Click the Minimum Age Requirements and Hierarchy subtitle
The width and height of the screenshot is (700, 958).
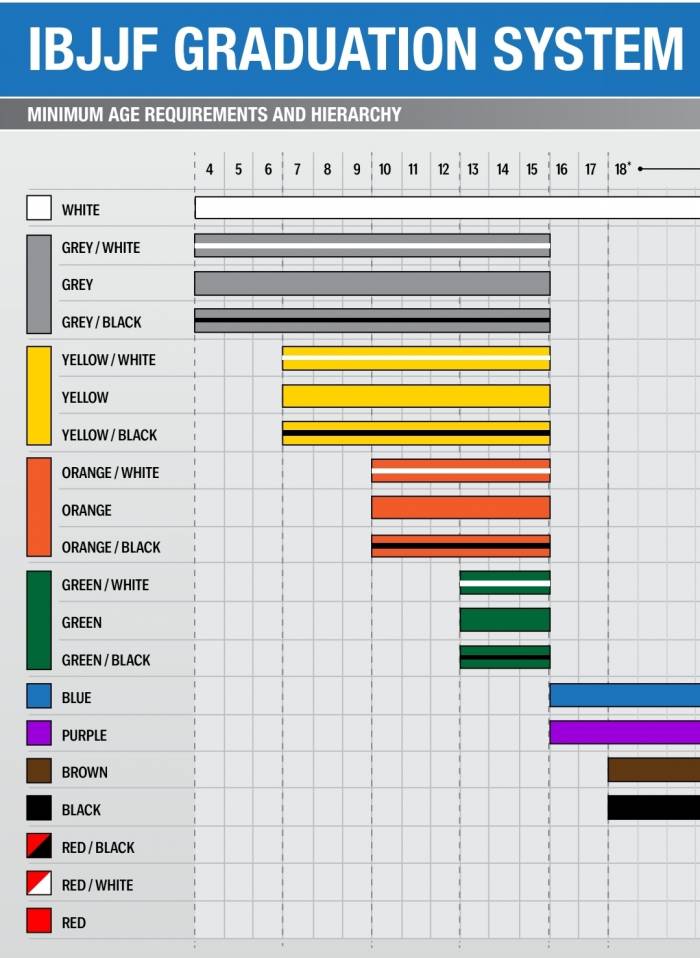click(214, 114)
